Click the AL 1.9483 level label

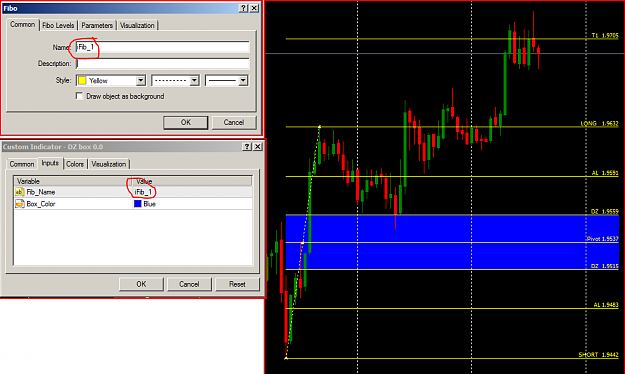pos(606,305)
